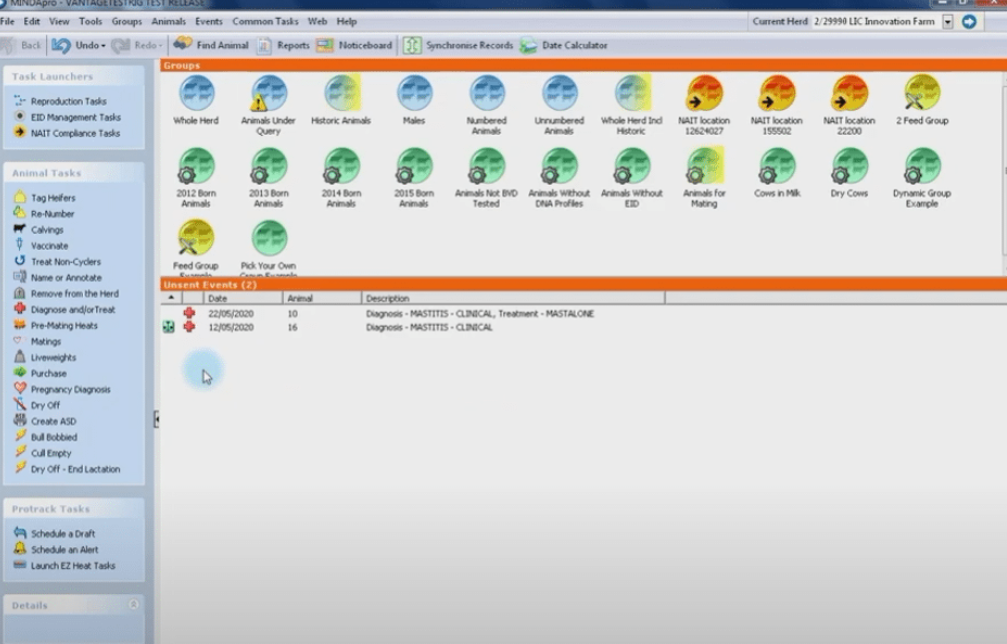The width and height of the screenshot is (1007, 644).
Task: Start the Diagnose and/or Treat task
Action: point(65,309)
